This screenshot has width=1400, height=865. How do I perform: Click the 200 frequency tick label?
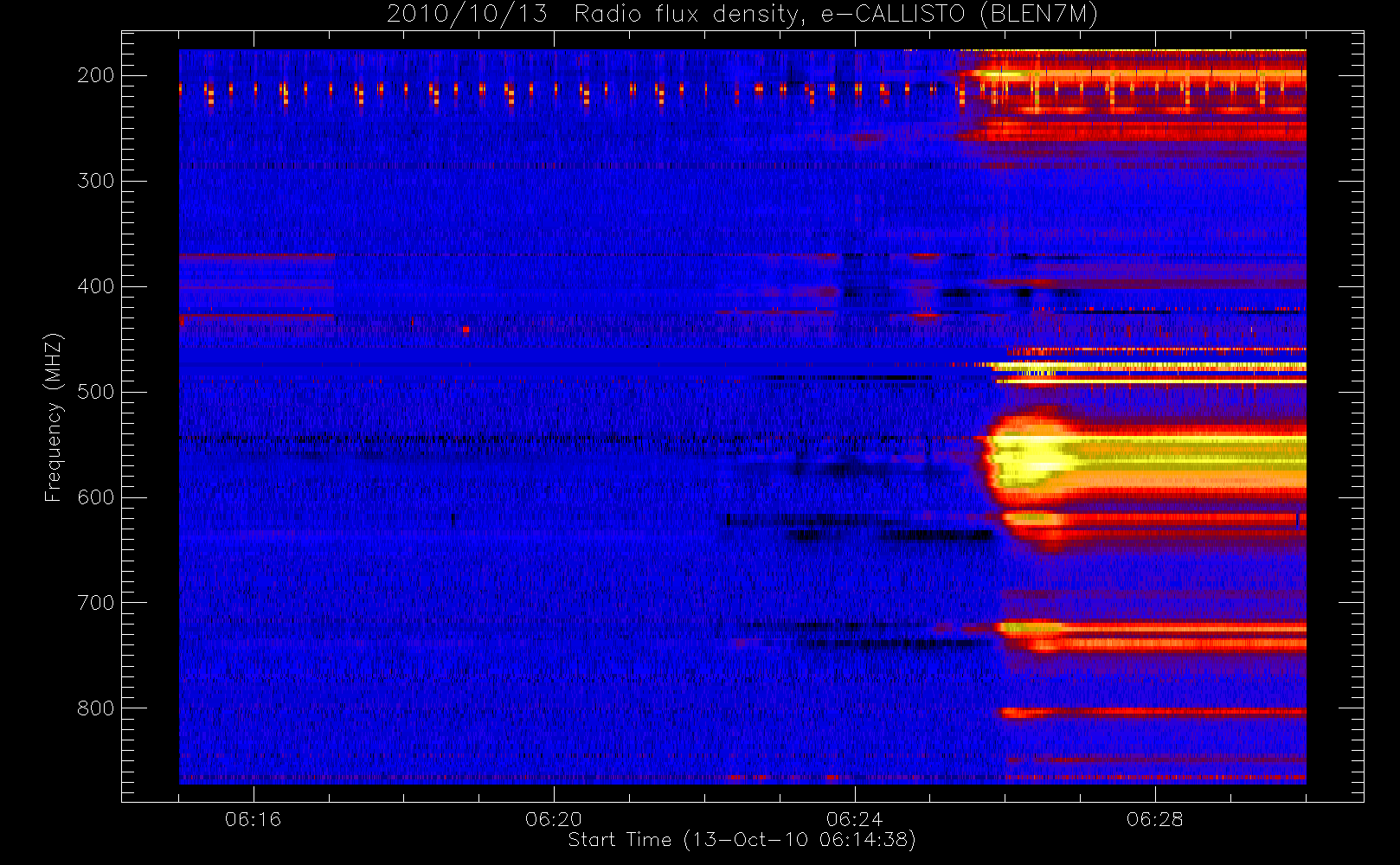[x=95, y=75]
